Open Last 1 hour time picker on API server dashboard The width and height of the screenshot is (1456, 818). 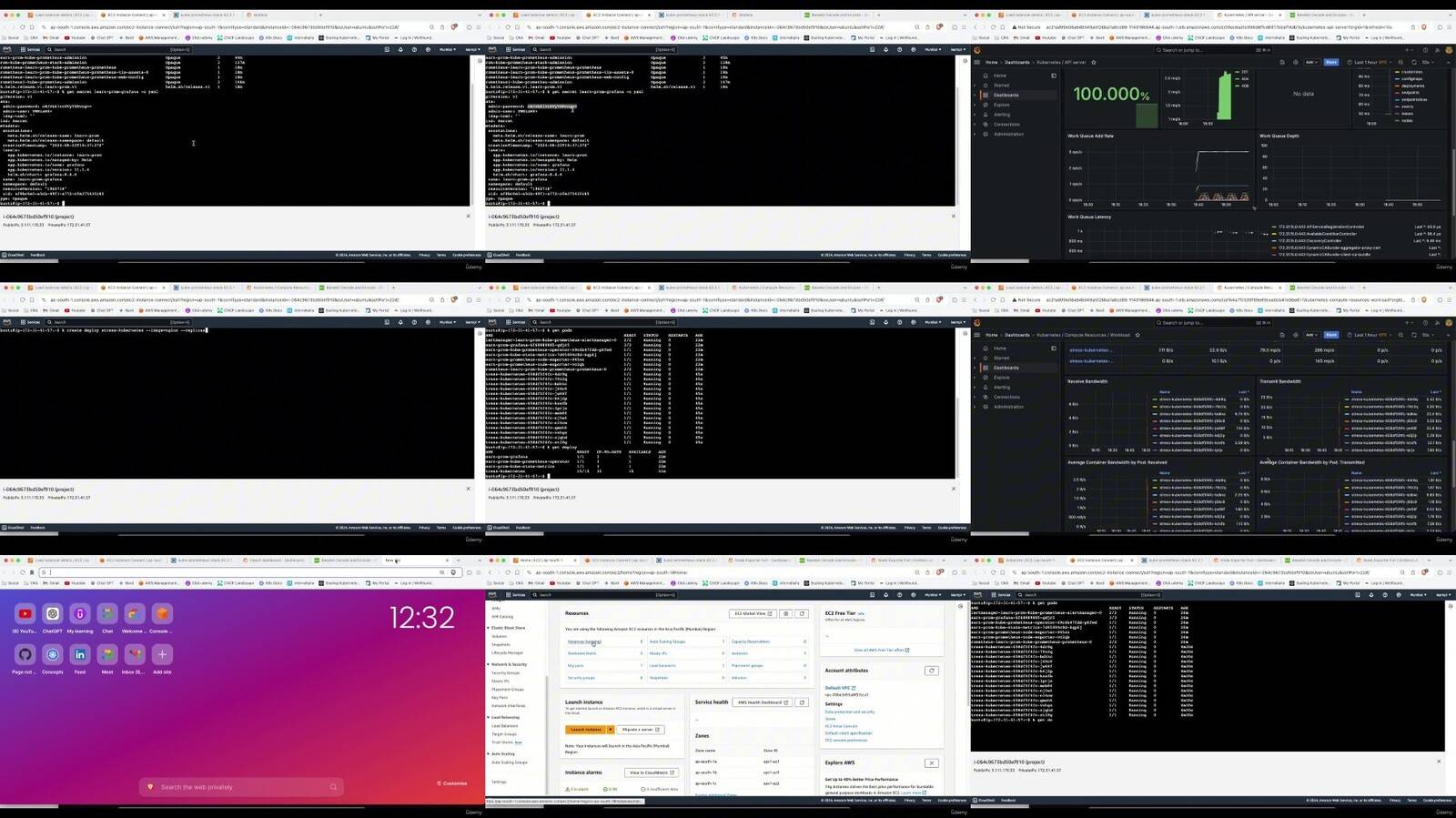coord(1370,62)
